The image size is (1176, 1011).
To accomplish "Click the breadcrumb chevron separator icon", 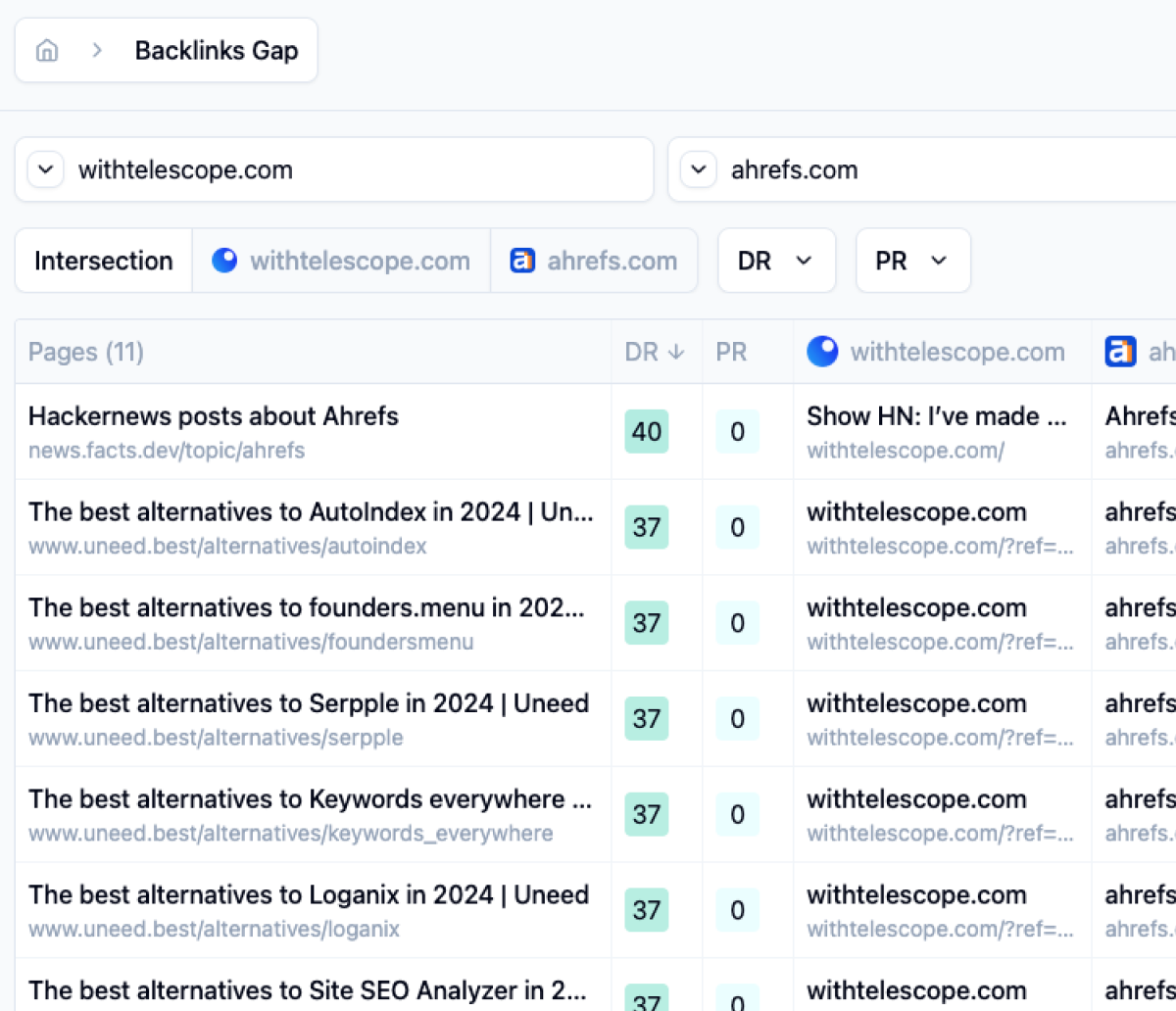I will [x=97, y=51].
